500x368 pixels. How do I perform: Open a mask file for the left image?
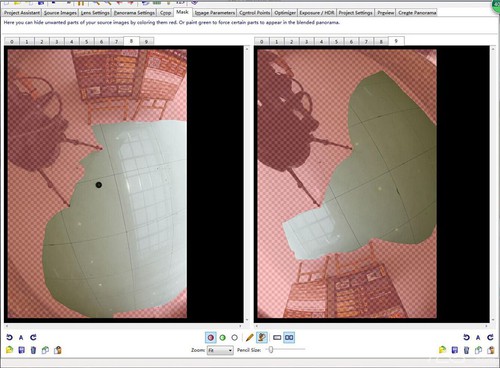[x=9, y=350]
